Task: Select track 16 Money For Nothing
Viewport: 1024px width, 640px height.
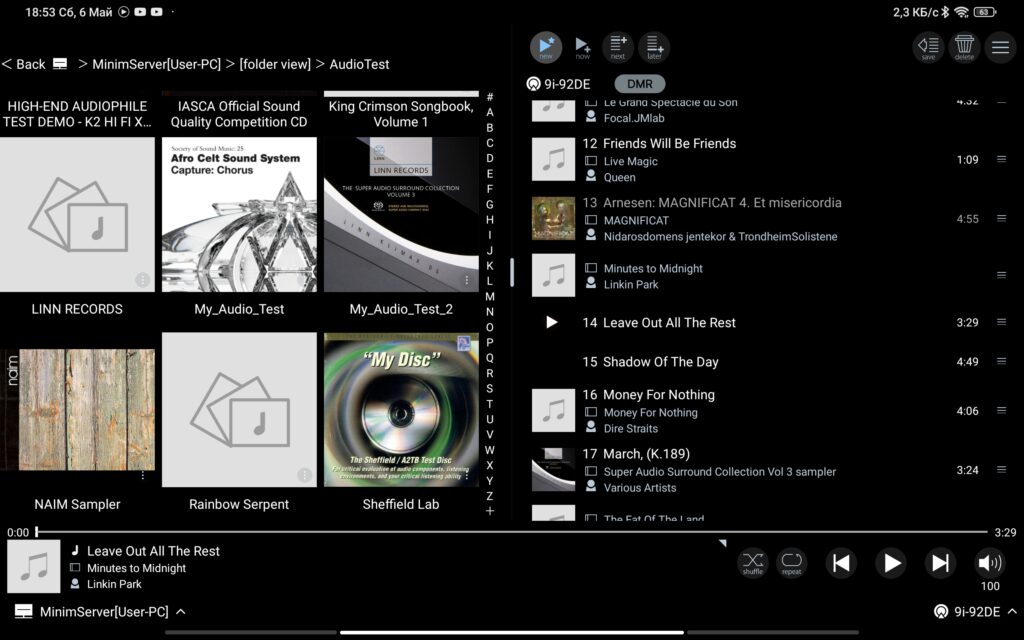Action: 771,411
